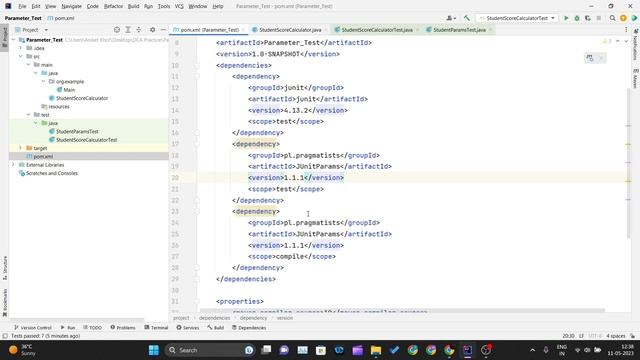This screenshot has width=640, height=360.
Task: Expand all nodes in Project panel
Action: click(128, 30)
